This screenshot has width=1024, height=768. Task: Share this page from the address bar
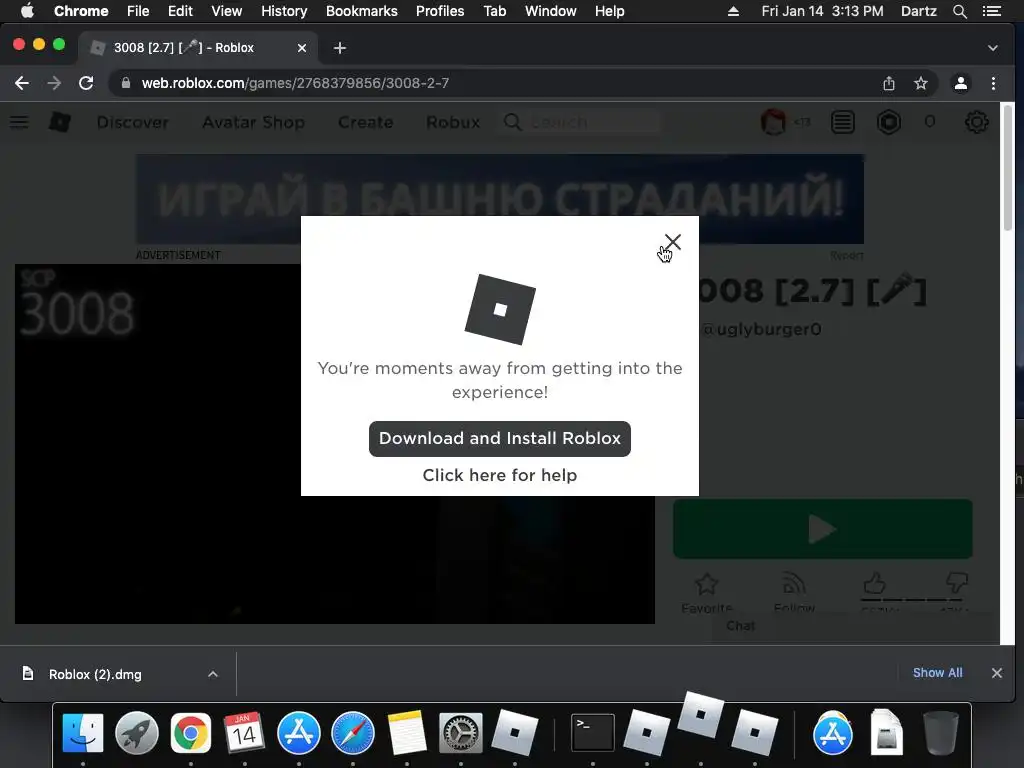click(889, 83)
